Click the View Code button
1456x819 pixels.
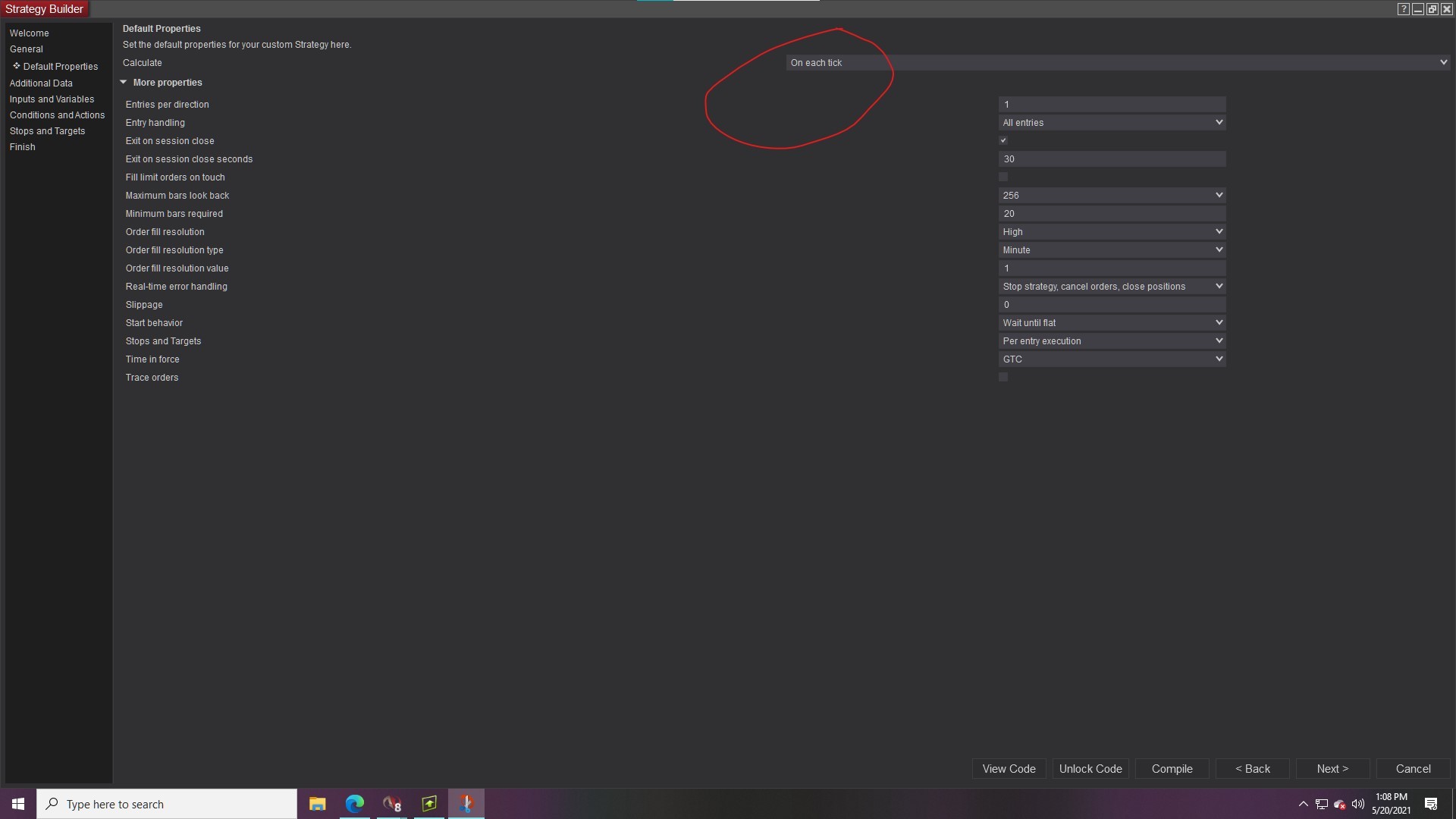(1009, 769)
